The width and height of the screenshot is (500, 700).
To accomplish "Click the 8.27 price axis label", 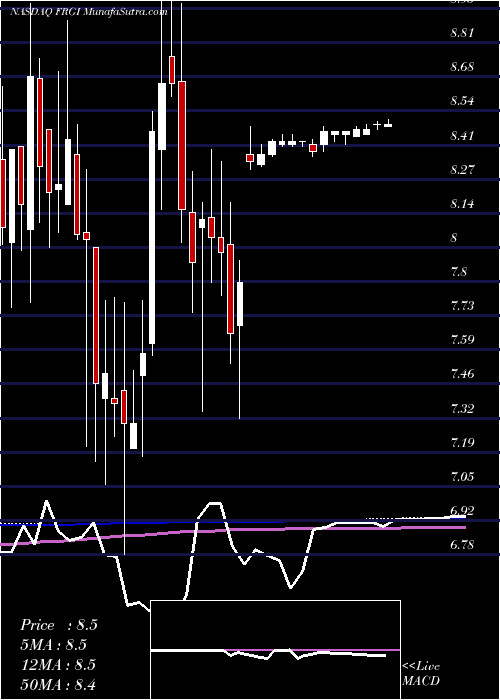I will click(x=462, y=170).
